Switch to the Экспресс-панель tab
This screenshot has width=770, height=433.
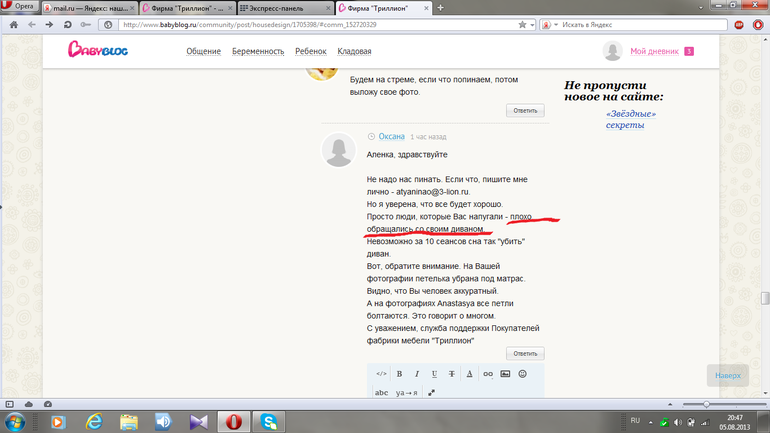coord(285,8)
